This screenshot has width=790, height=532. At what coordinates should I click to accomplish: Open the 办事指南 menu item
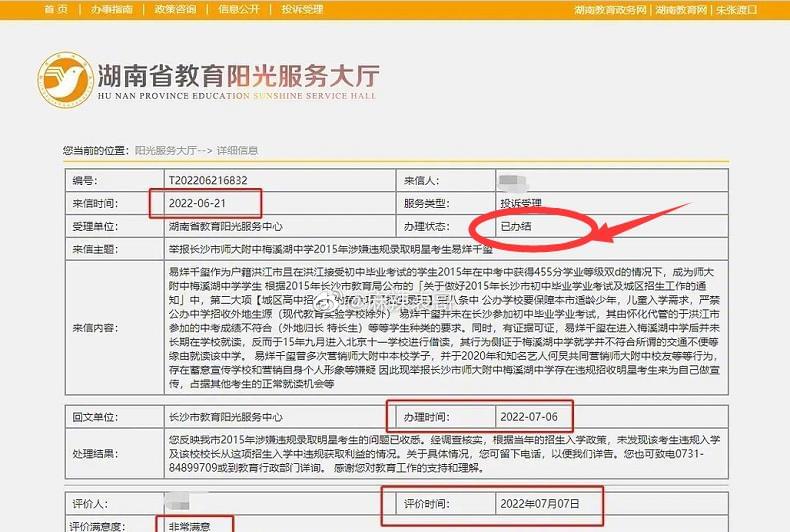coord(112,9)
